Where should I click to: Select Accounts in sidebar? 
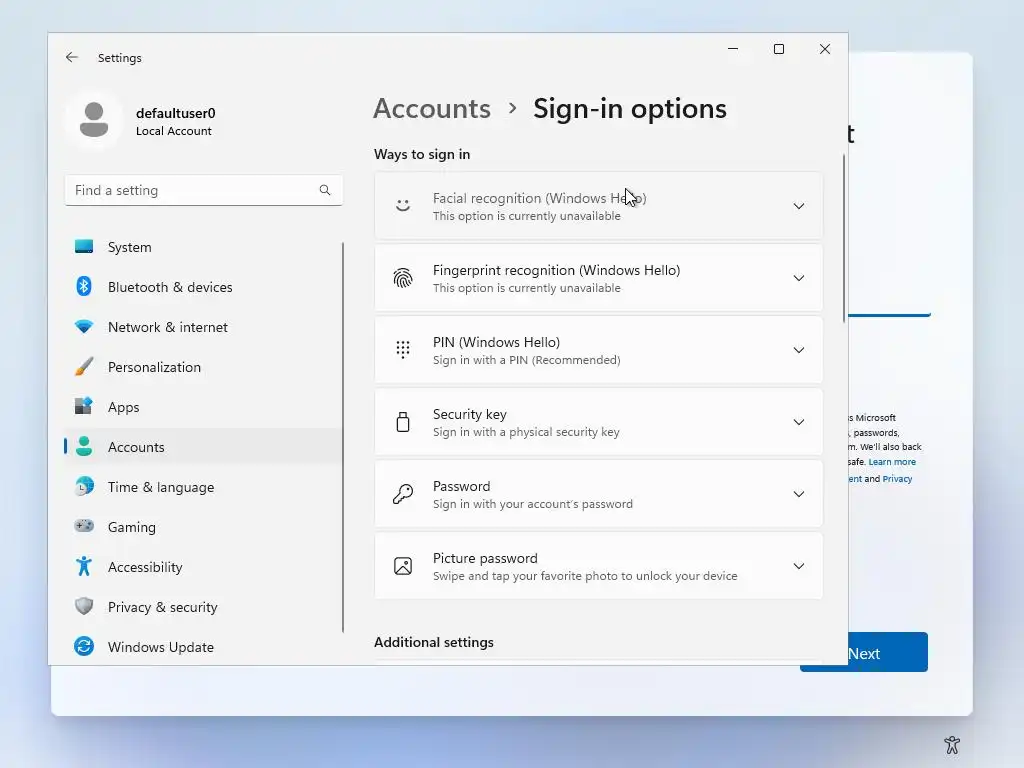coord(203,447)
